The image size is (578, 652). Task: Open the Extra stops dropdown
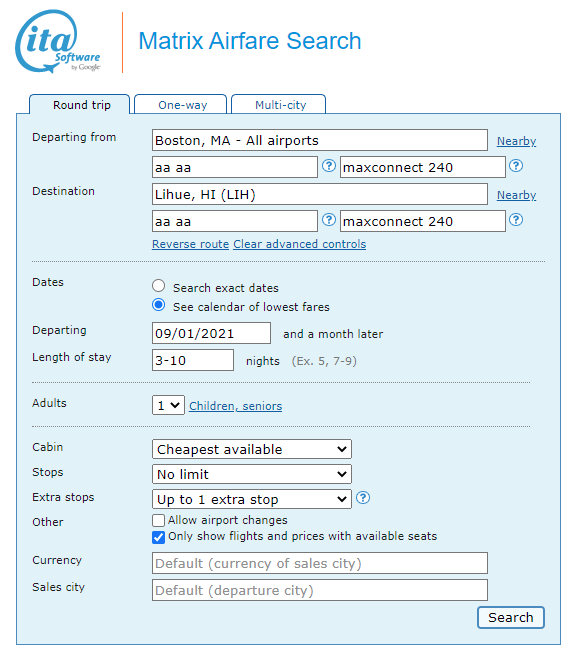pos(252,499)
